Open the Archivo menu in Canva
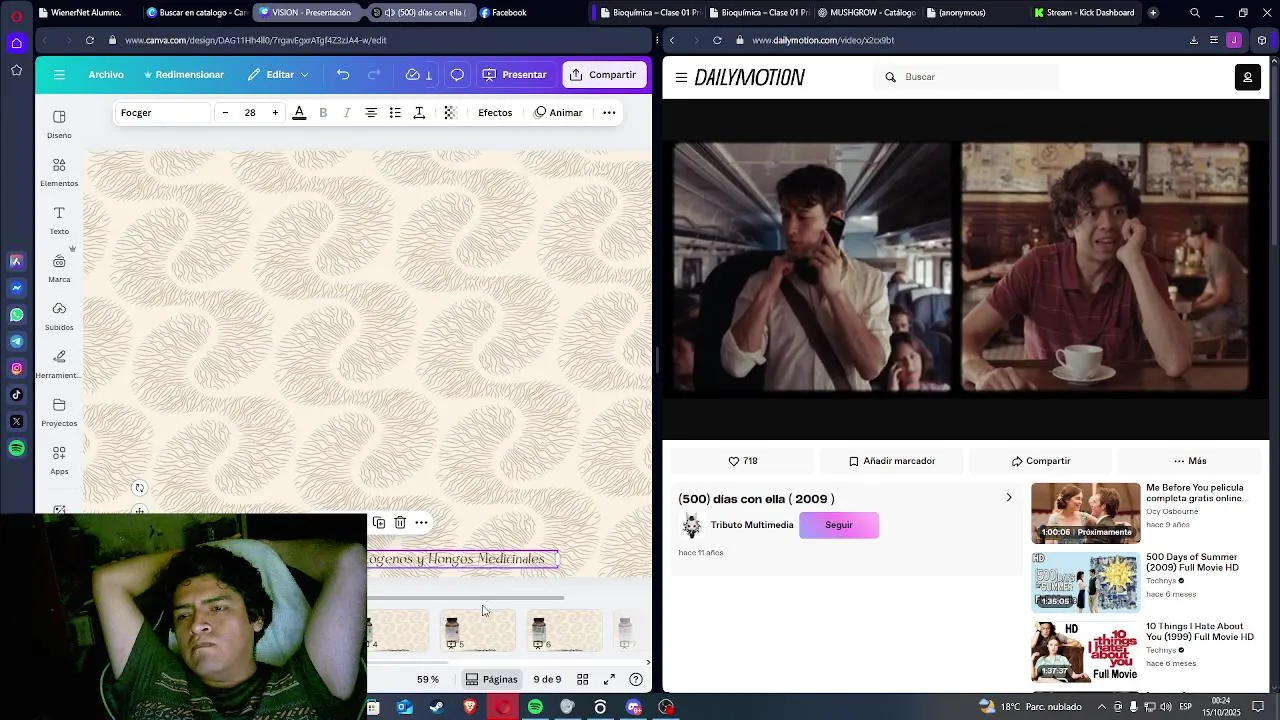This screenshot has width=1280, height=720. pyautogui.click(x=106, y=75)
